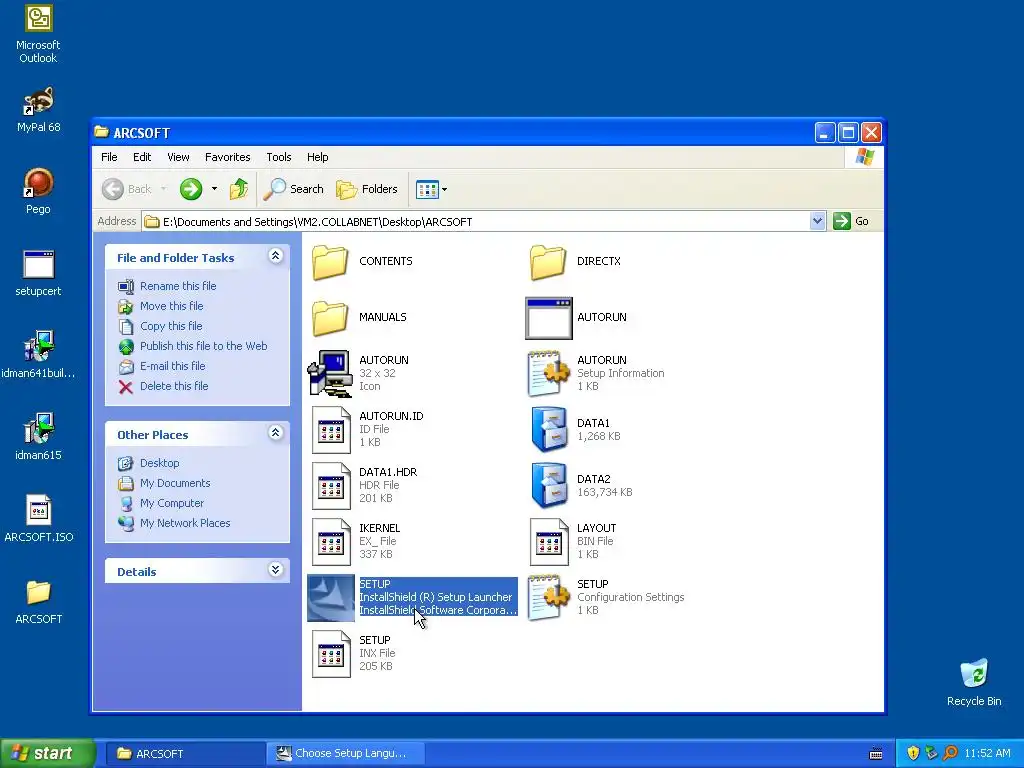Click the Up one level toolbar icon
Screen dimensions: 1024x768
point(239,189)
